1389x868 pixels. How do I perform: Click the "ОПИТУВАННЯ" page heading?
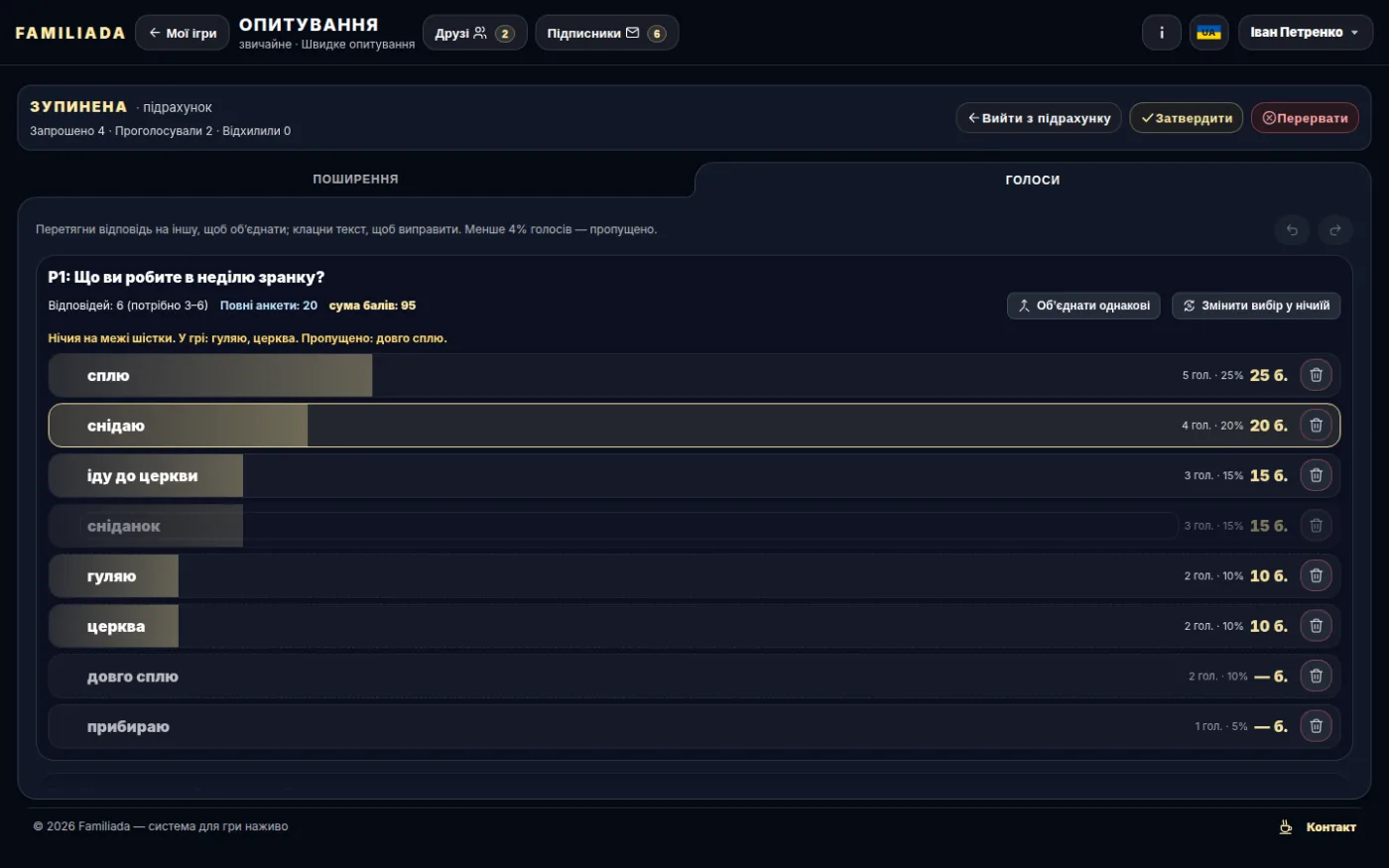coord(309,25)
